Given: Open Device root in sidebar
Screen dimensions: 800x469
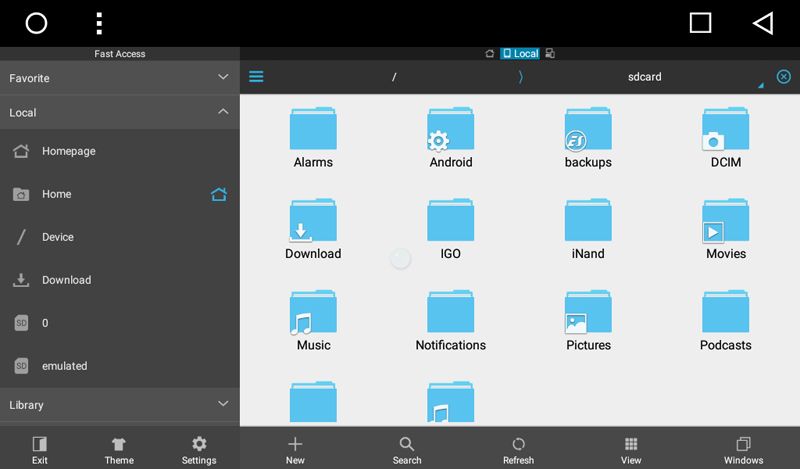Looking at the screenshot, I should [x=120, y=237].
